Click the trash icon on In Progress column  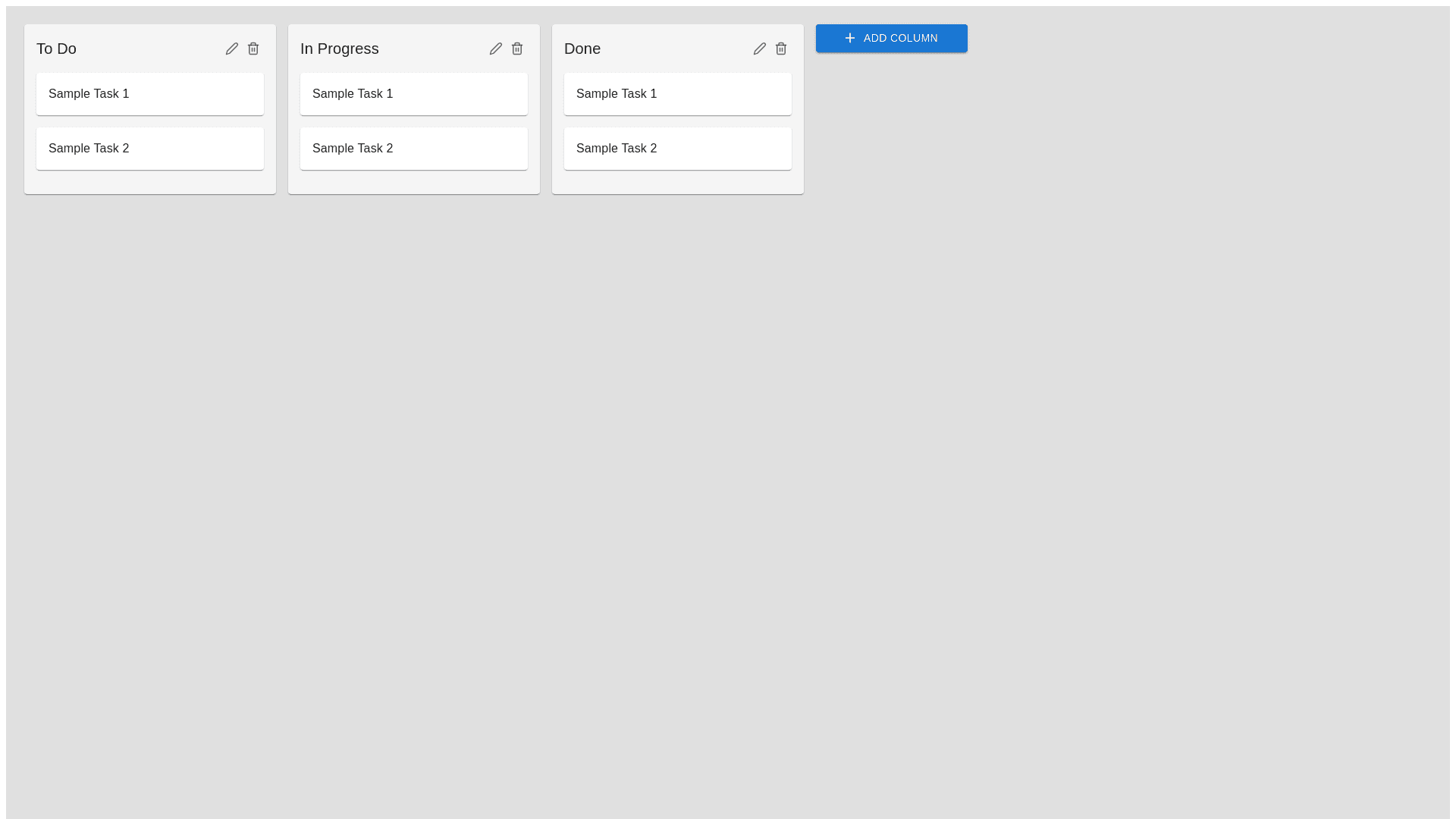pos(517,49)
